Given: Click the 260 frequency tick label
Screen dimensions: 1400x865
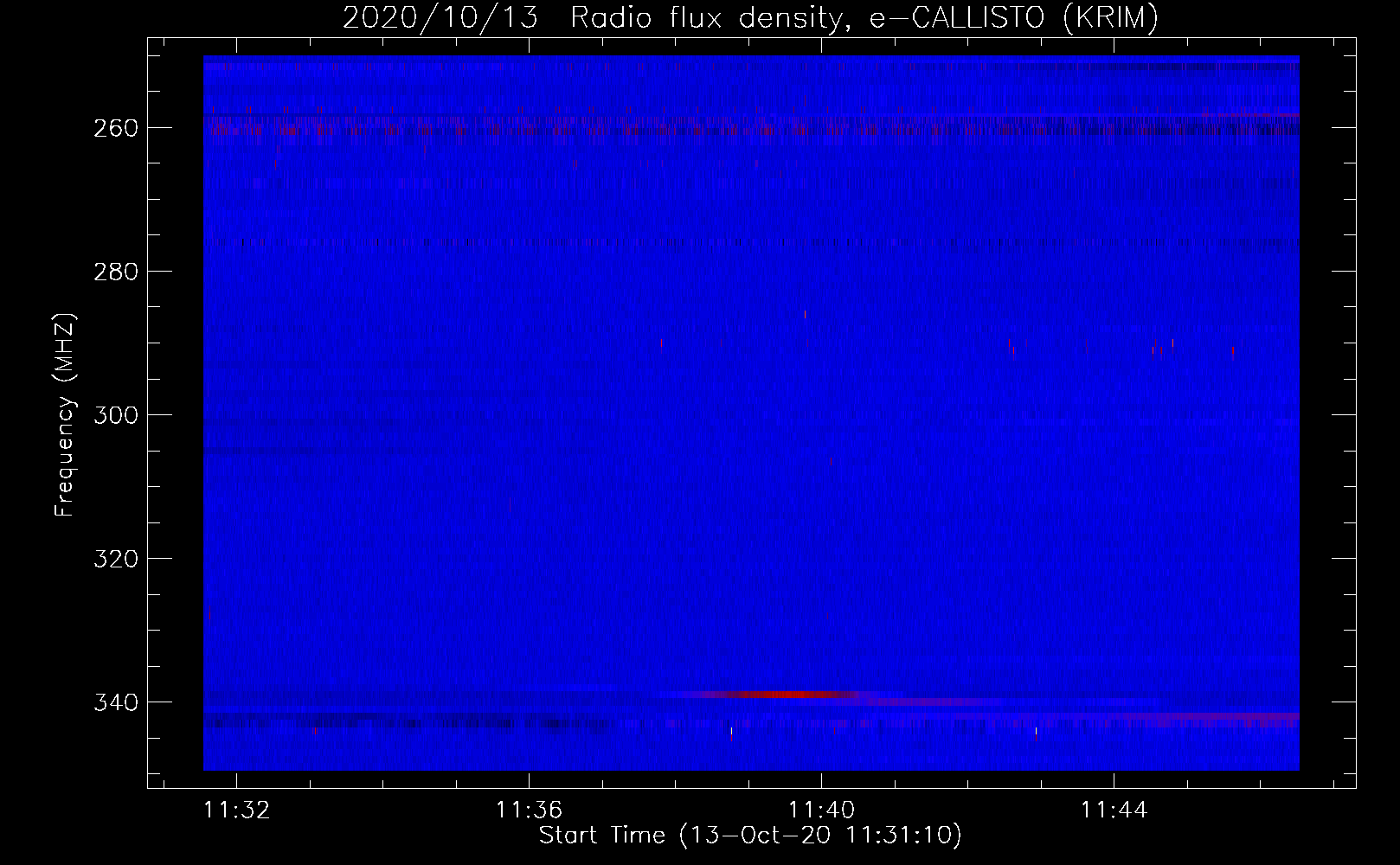Looking at the screenshot, I should 115,128.
